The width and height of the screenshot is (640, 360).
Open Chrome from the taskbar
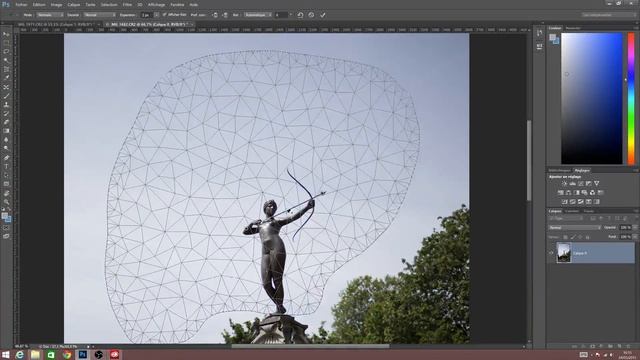pos(67,355)
